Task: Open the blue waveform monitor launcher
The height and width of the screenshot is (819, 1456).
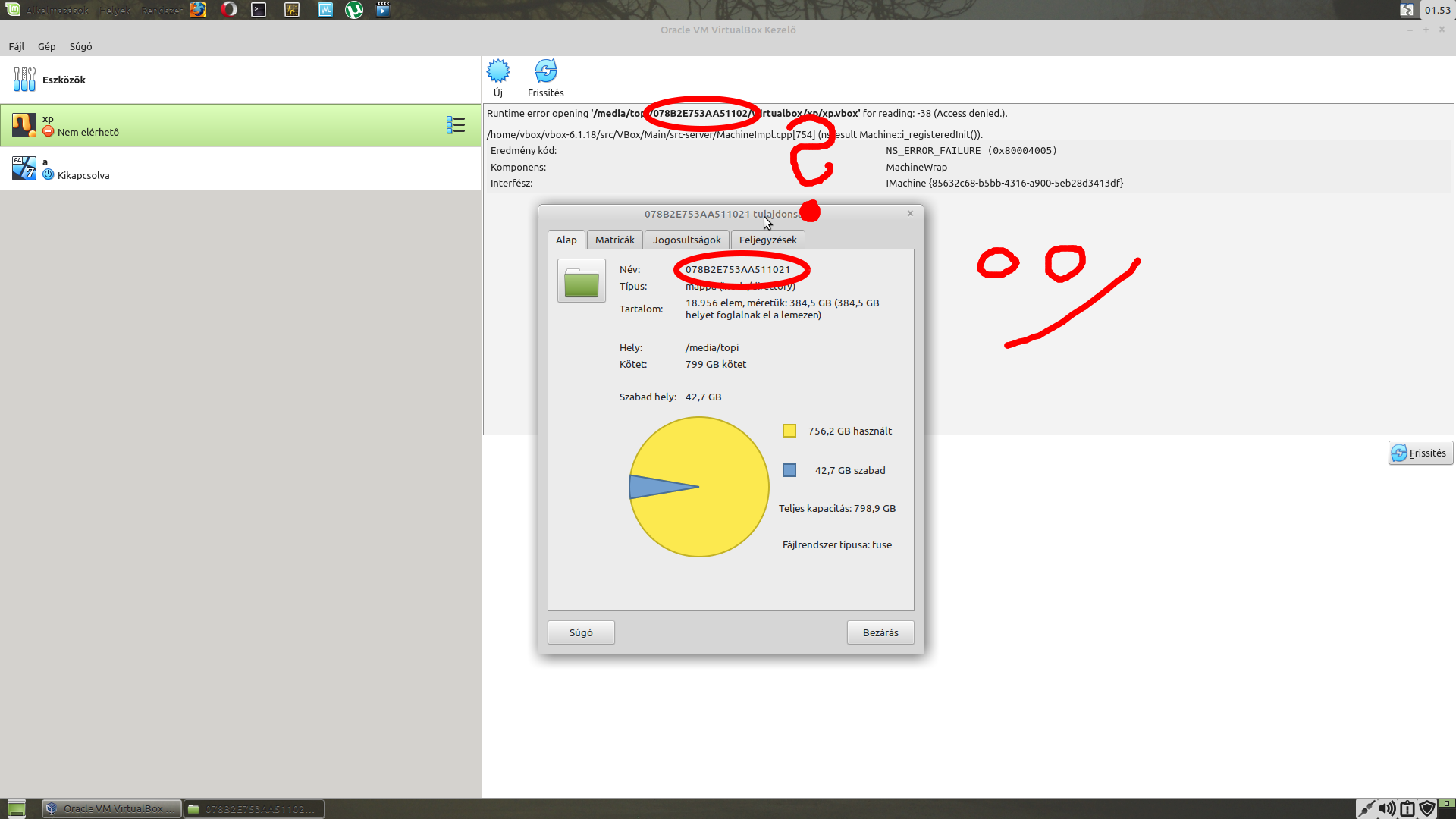Action: coord(325,10)
